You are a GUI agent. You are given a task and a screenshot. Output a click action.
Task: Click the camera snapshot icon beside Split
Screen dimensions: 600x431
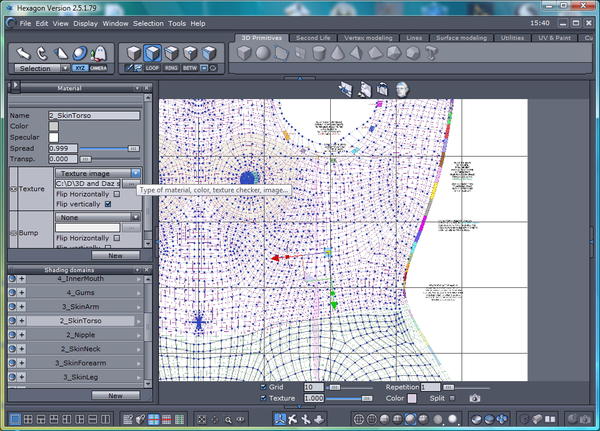click(475, 398)
